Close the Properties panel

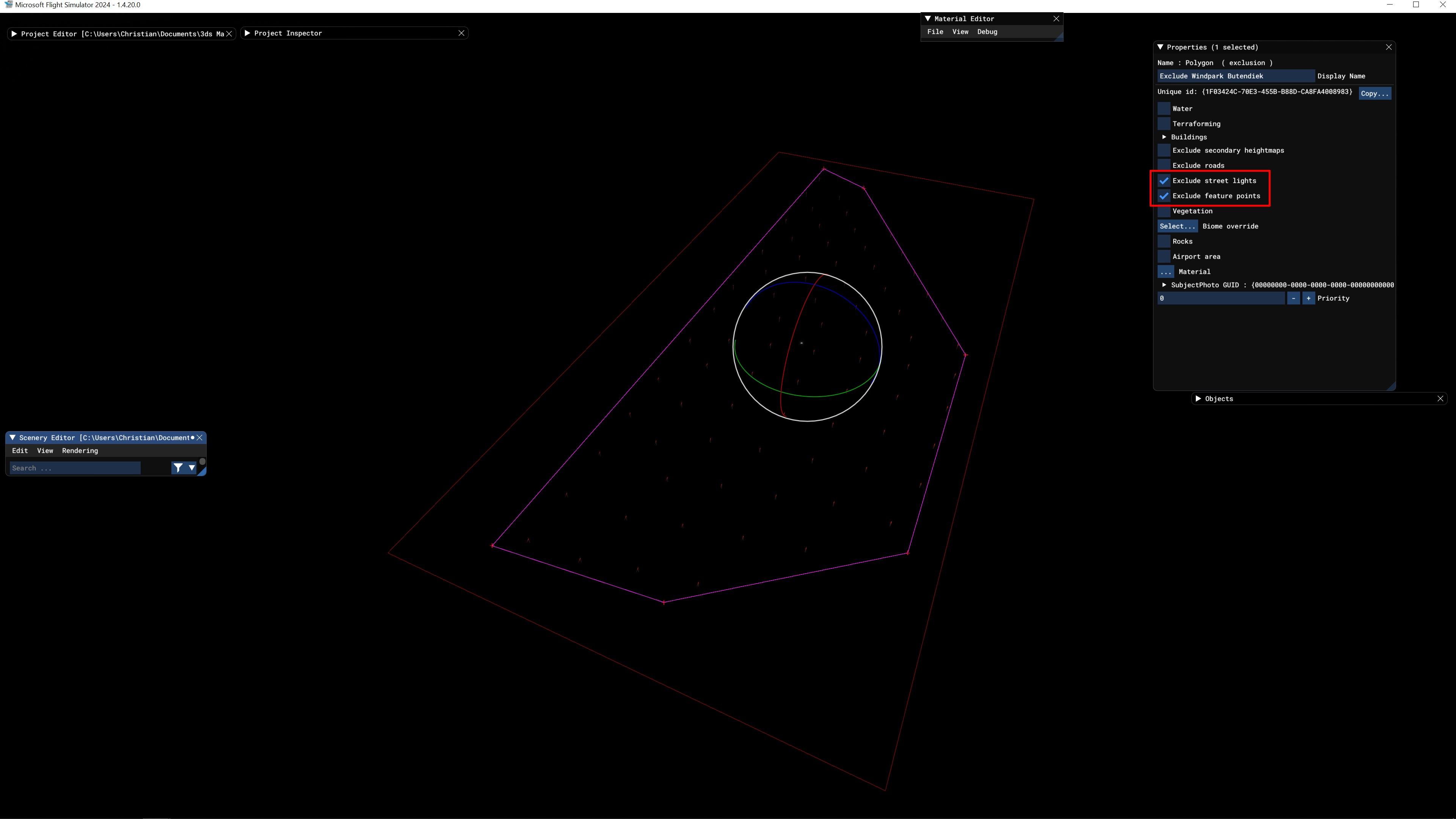click(1389, 47)
